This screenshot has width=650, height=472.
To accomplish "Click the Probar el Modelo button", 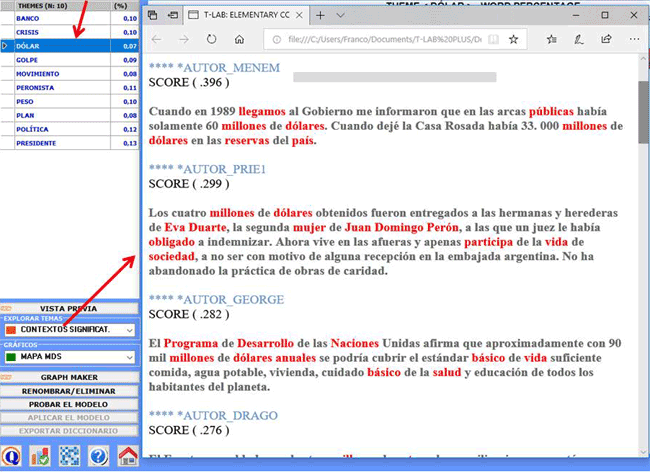I will (69, 404).
